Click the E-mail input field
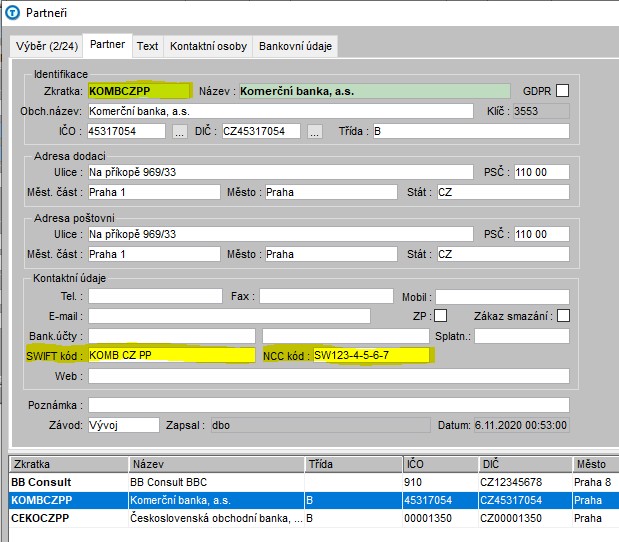 (x=229, y=316)
